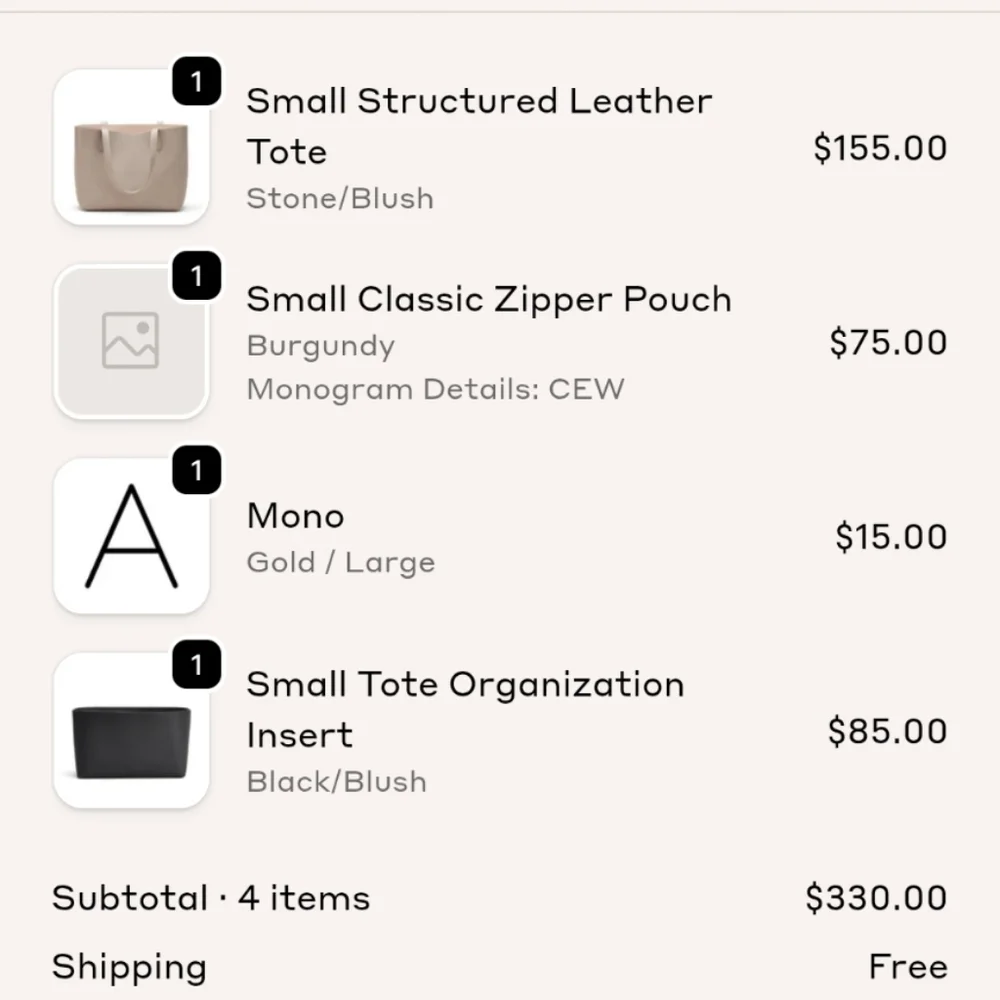Click the quantity badge on the Zipper Pouch
1000x1000 pixels.
(197, 278)
